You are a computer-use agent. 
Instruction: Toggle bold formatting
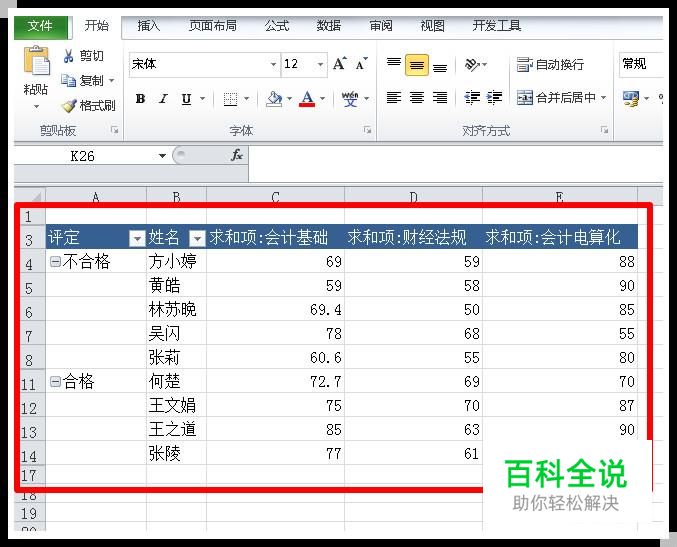(140, 99)
